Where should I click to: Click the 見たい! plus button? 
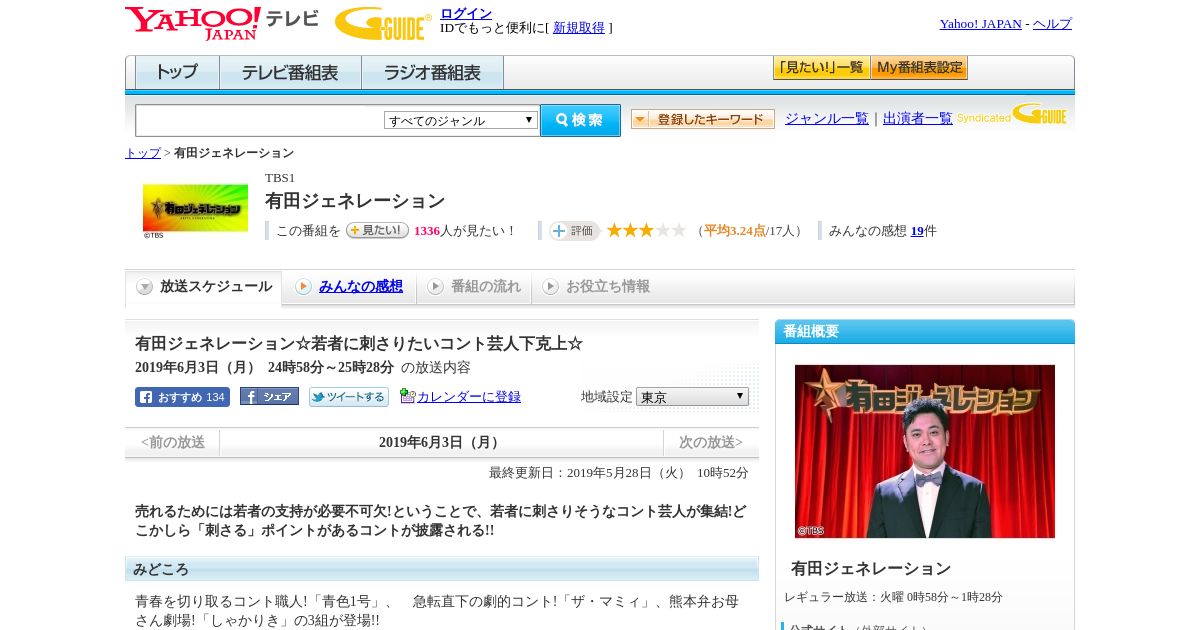[x=377, y=230]
